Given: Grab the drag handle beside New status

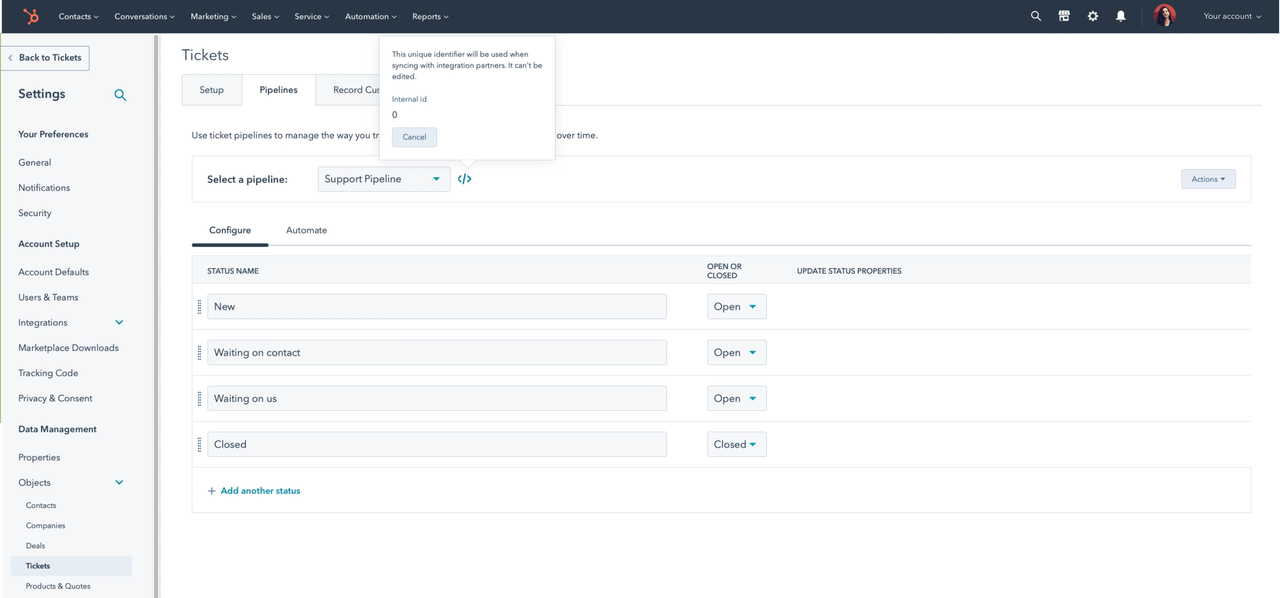Looking at the screenshot, I should [x=199, y=307].
